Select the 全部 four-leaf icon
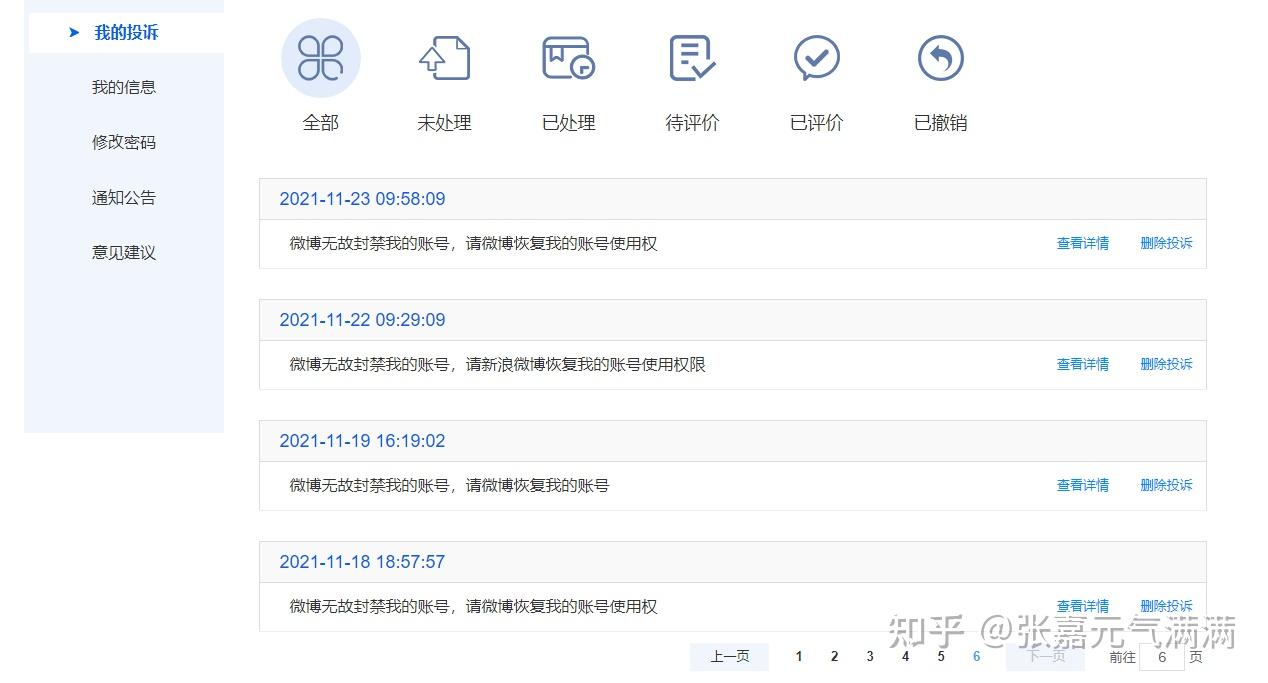 coord(321,58)
